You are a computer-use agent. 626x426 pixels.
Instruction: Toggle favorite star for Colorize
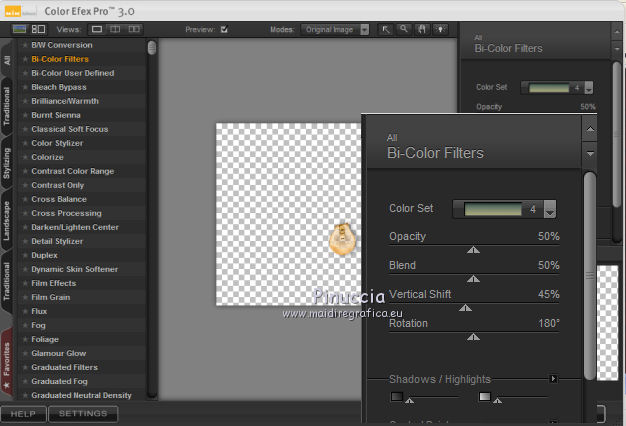[25, 157]
